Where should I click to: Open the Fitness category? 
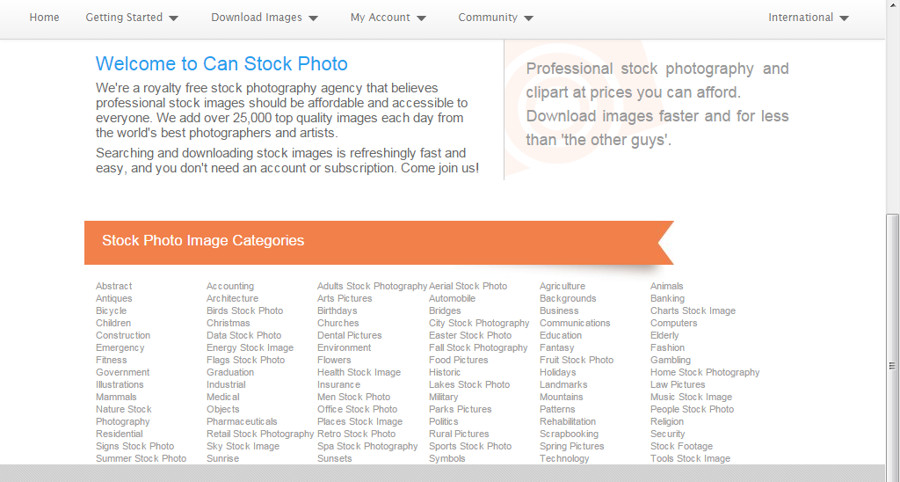click(111, 360)
